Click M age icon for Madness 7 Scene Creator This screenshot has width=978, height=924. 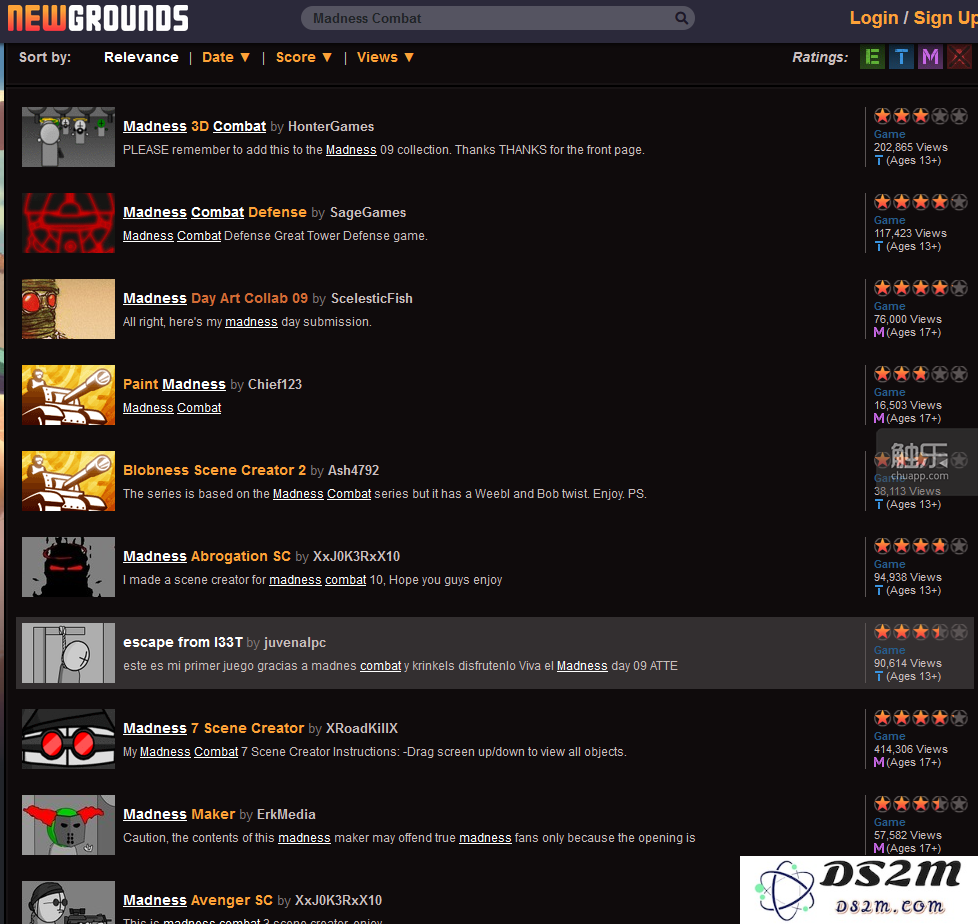click(879, 763)
